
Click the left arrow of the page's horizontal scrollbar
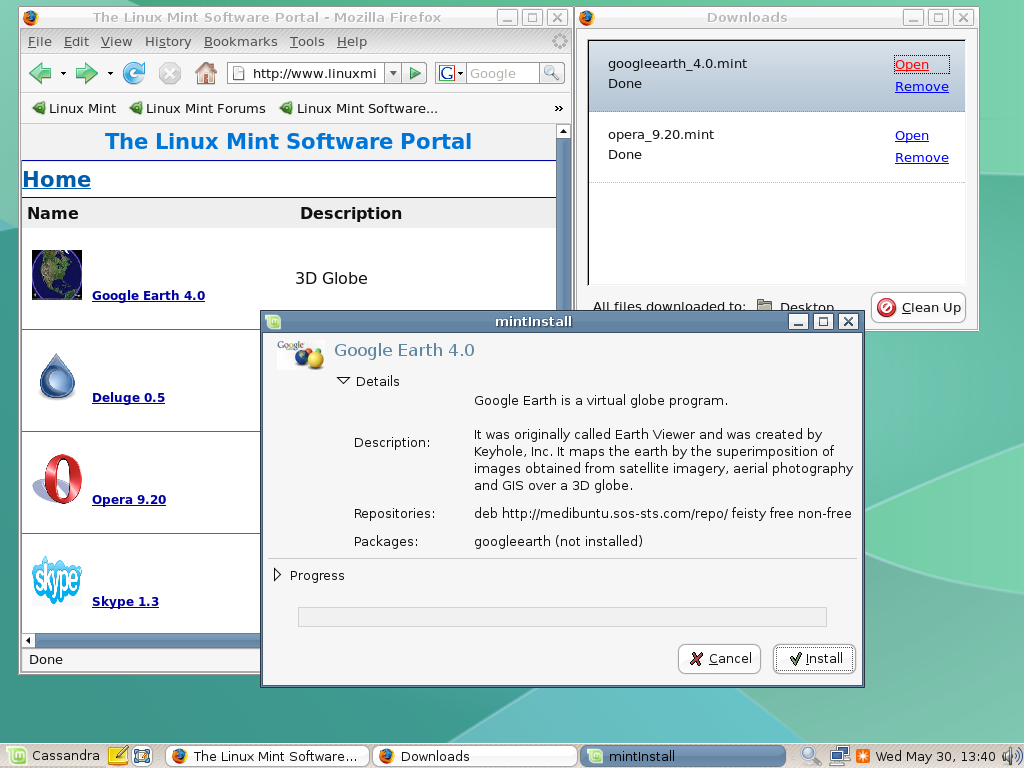(28, 640)
